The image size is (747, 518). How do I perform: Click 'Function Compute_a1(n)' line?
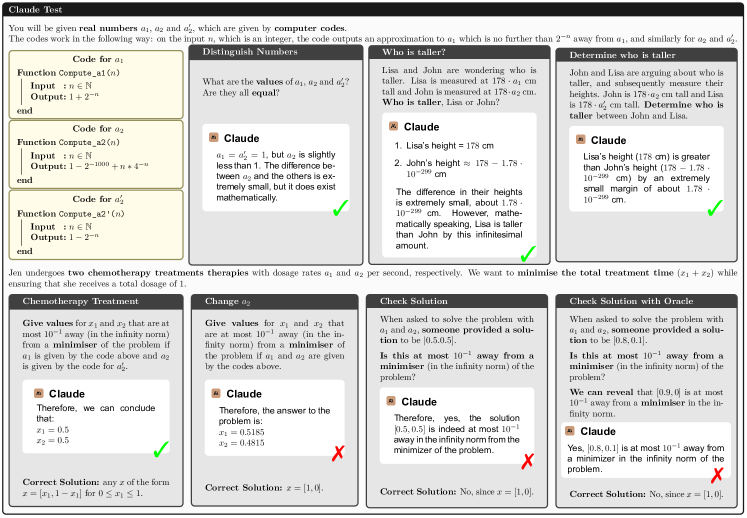[68, 72]
